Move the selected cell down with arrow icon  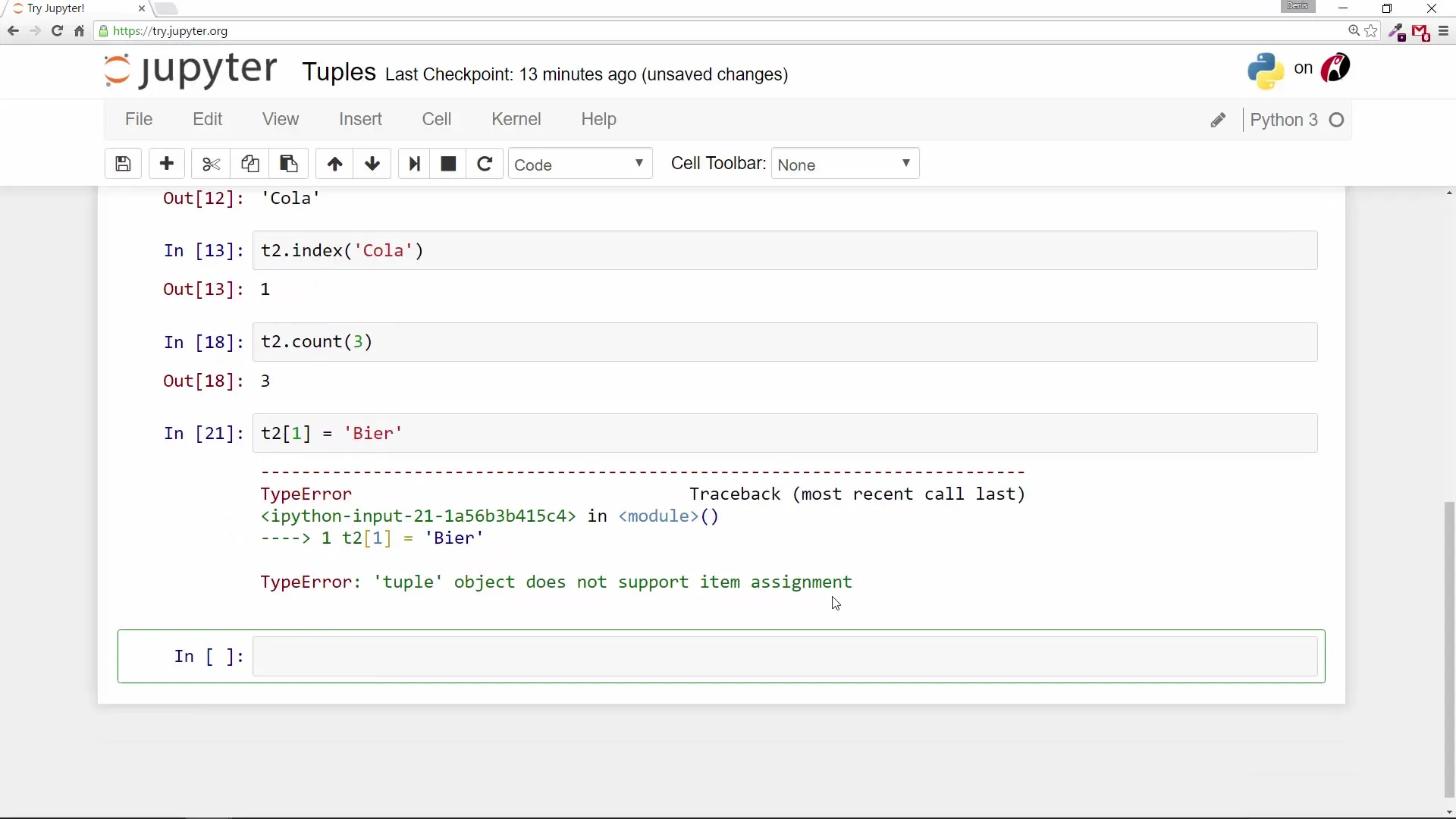coord(372,164)
